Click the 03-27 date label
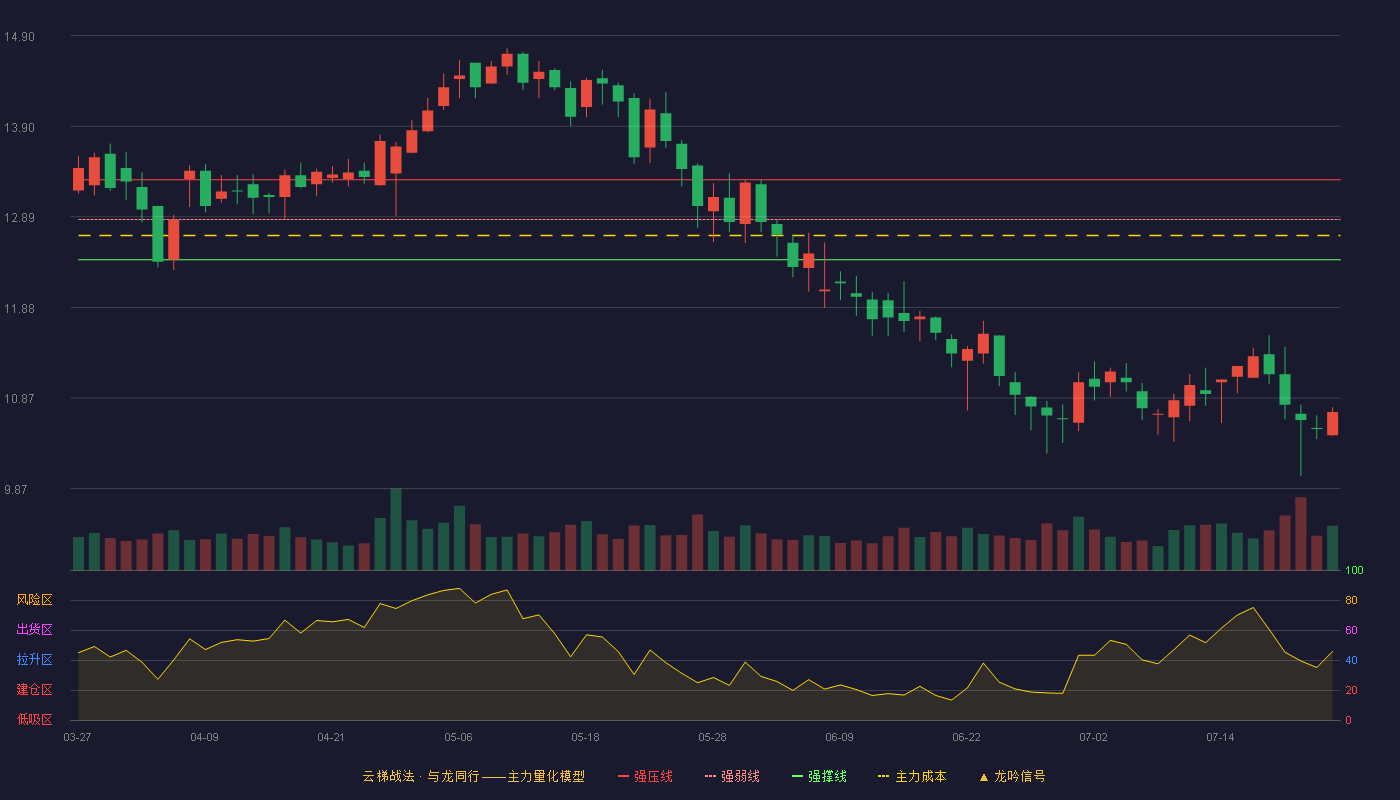The height and width of the screenshot is (800, 1400). 77,737
